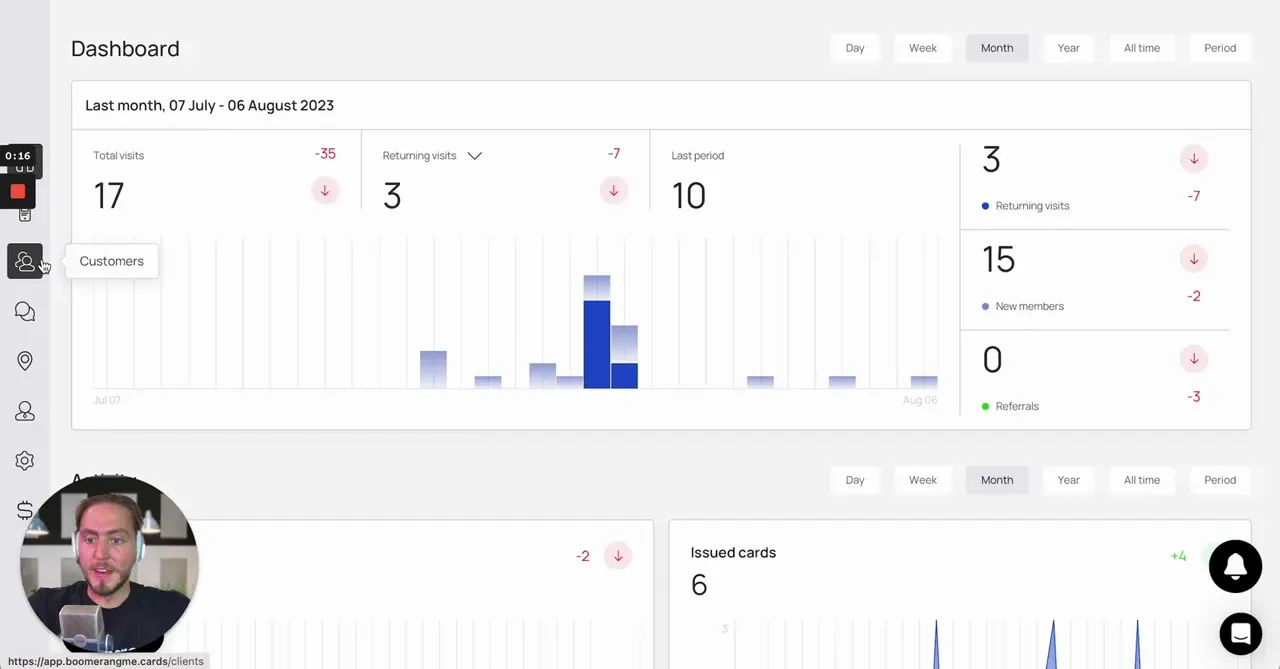Screen dimensions: 1280x669
Task: Click the Last period value 10
Action: [689, 195]
